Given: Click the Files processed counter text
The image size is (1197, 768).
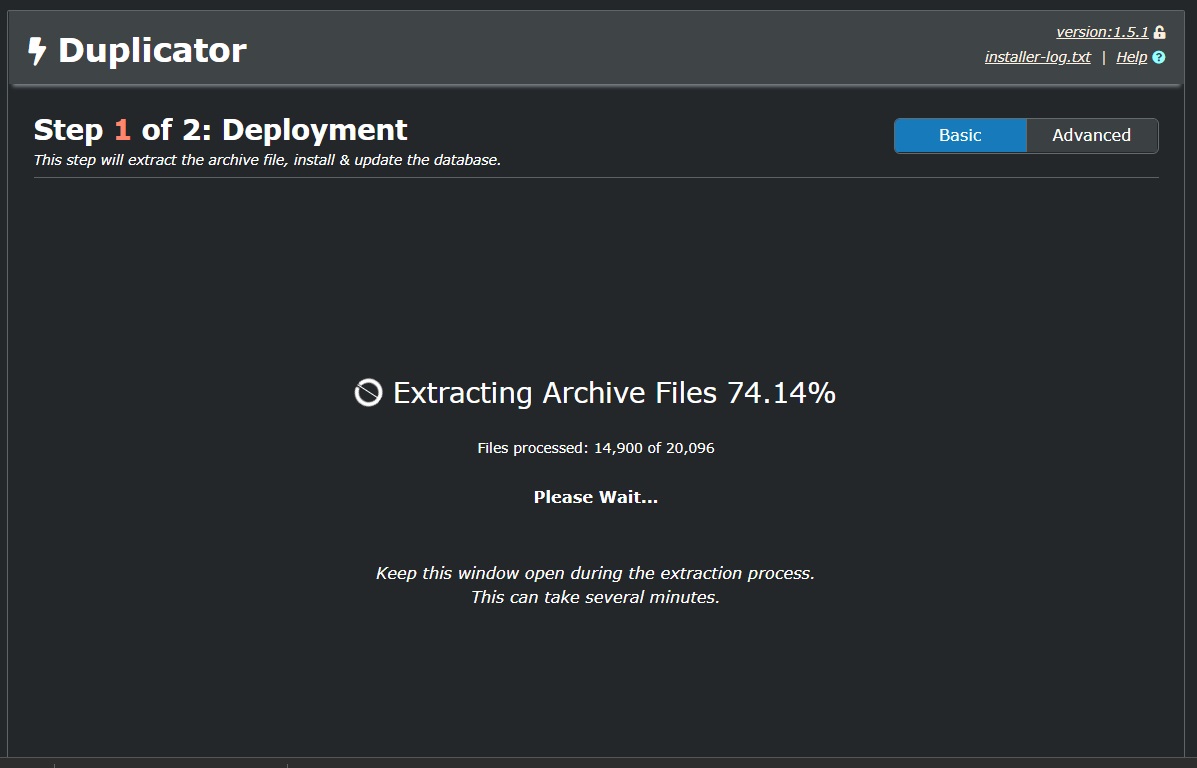Looking at the screenshot, I should click(x=596, y=448).
